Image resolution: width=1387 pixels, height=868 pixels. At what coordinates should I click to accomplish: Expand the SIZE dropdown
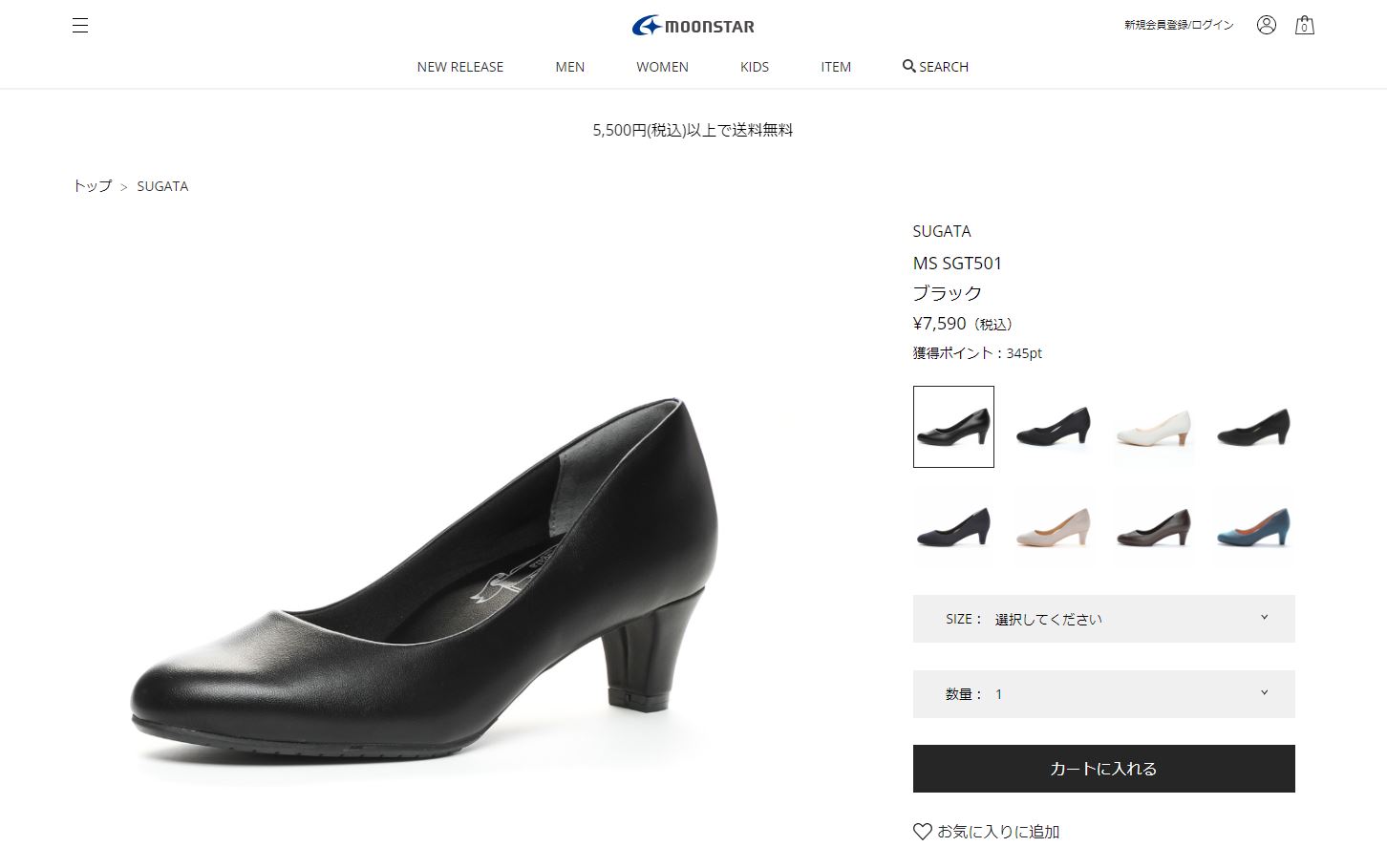[1104, 619]
